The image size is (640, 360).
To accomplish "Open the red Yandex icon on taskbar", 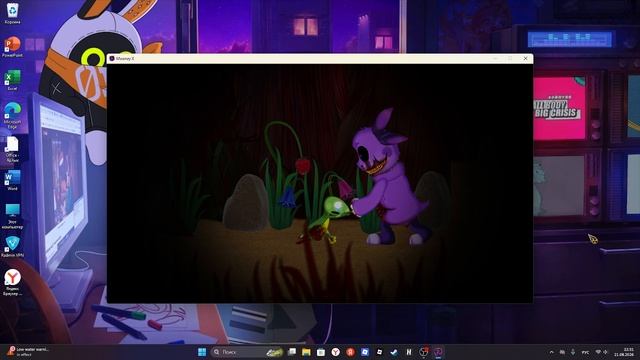I will pyautogui.click(x=350, y=352).
